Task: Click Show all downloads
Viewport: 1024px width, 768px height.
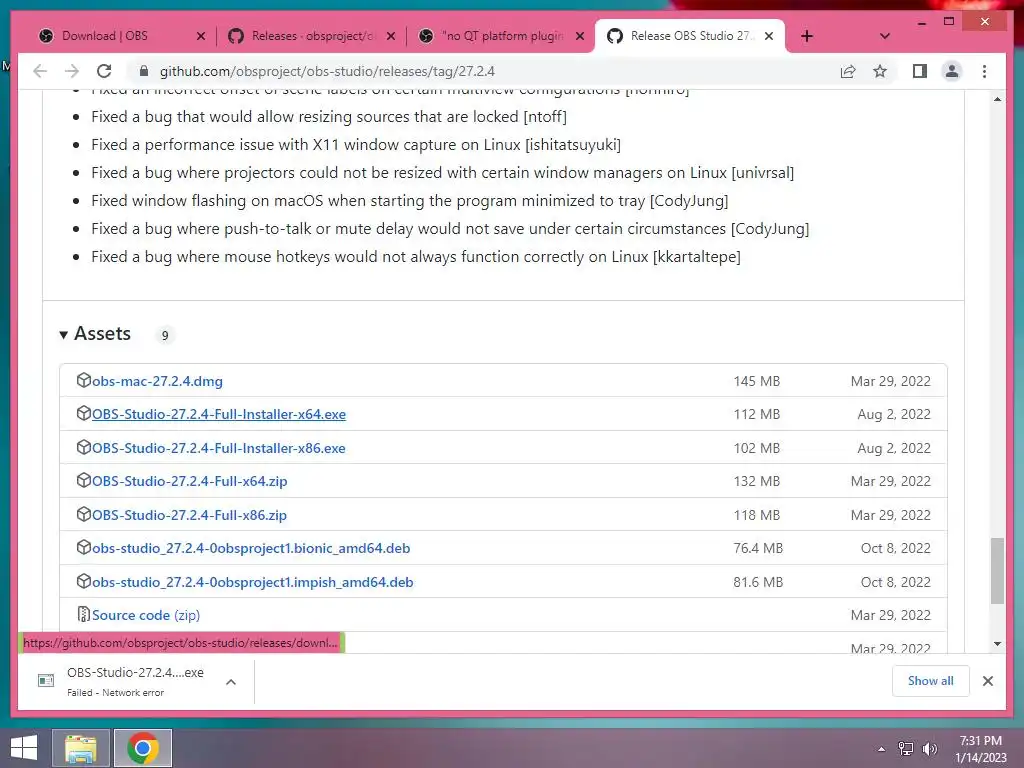Action: pyautogui.click(x=931, y=681)
